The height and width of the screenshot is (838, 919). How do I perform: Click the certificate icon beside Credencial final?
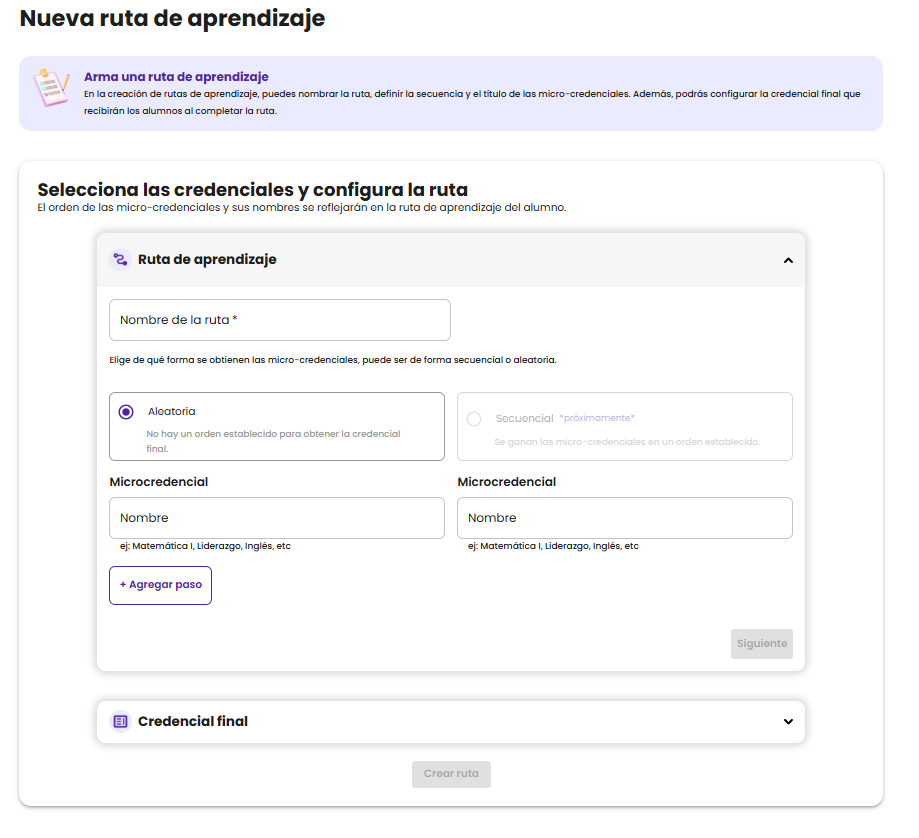point(120,721)
